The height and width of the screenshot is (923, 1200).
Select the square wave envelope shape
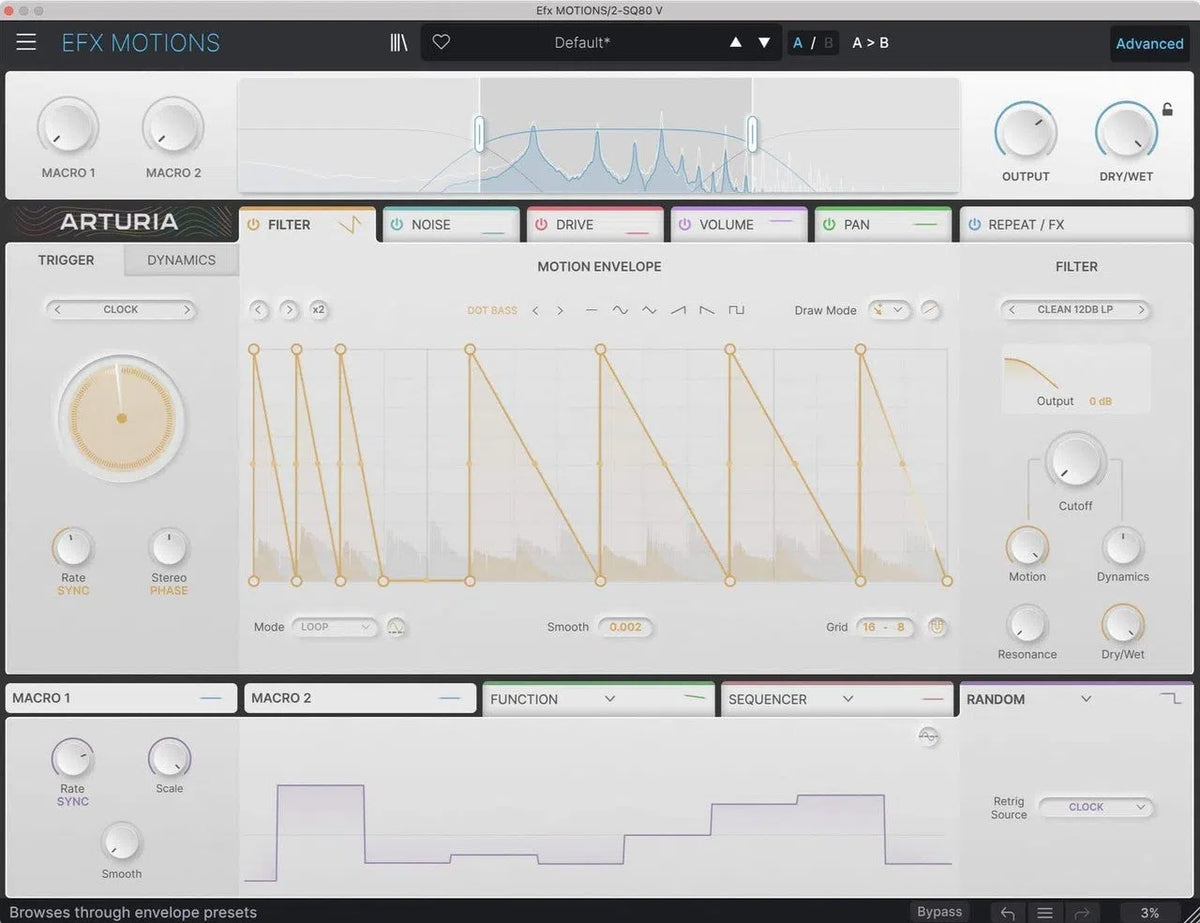tap(736, 310)
